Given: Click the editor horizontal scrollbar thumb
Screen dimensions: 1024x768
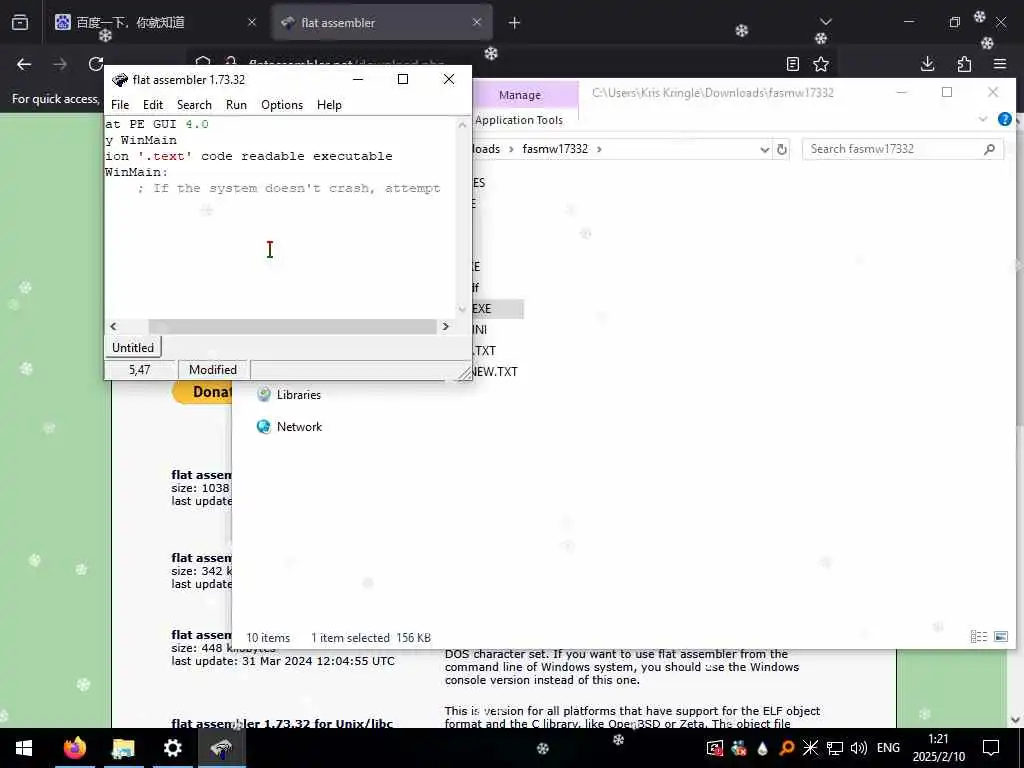Looking at the screenshot, I should pyautogui.click(x=292, y=326).
